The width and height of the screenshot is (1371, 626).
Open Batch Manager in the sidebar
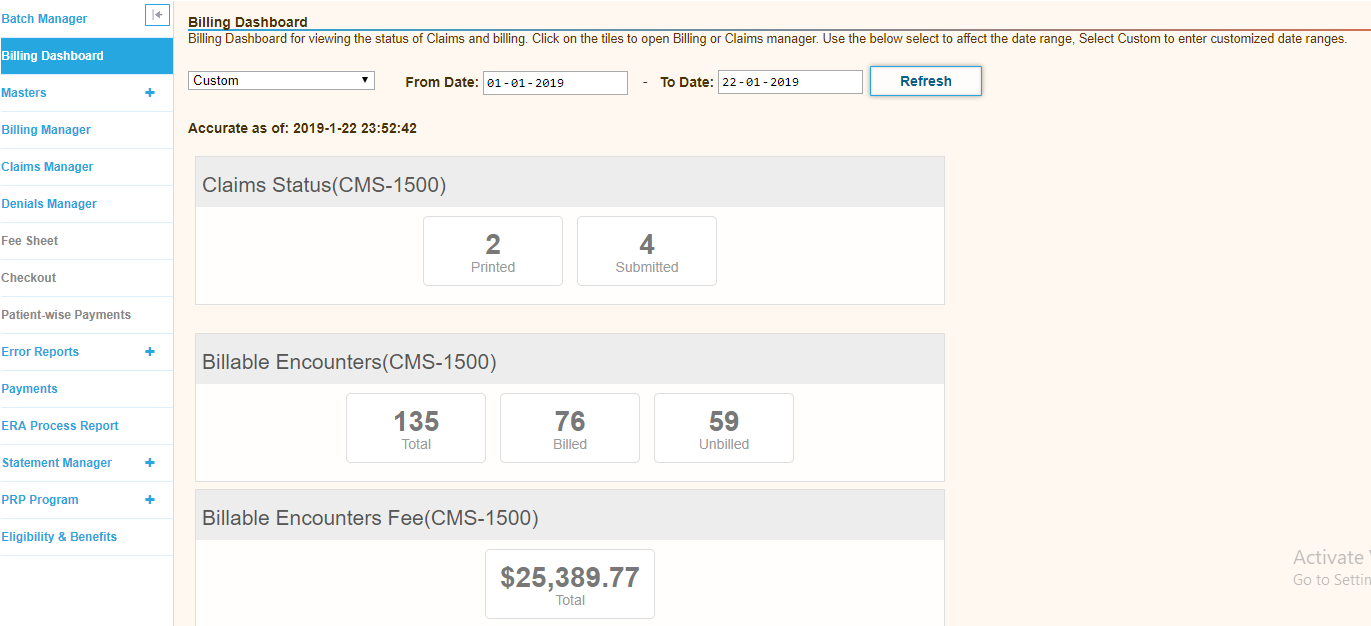[44, 19]
